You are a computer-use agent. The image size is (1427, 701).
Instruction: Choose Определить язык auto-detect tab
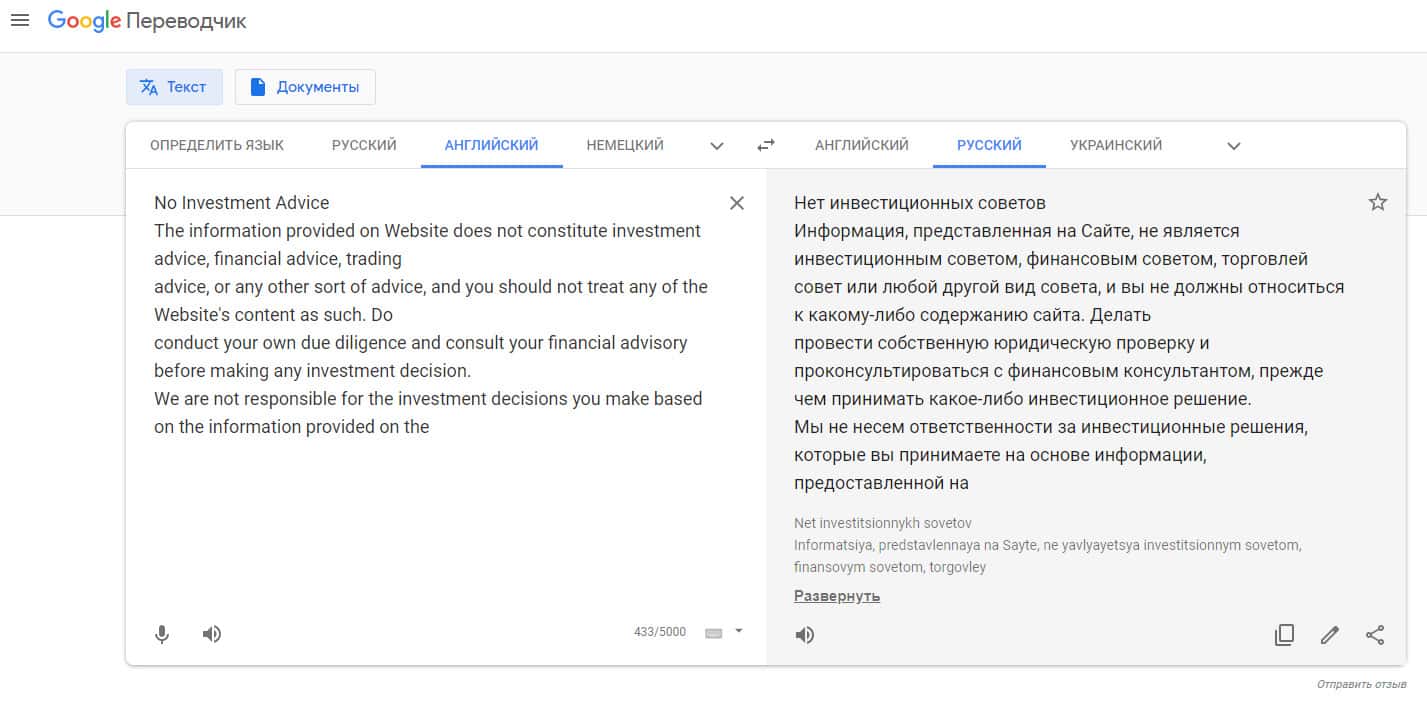click(x=217, y=146)
